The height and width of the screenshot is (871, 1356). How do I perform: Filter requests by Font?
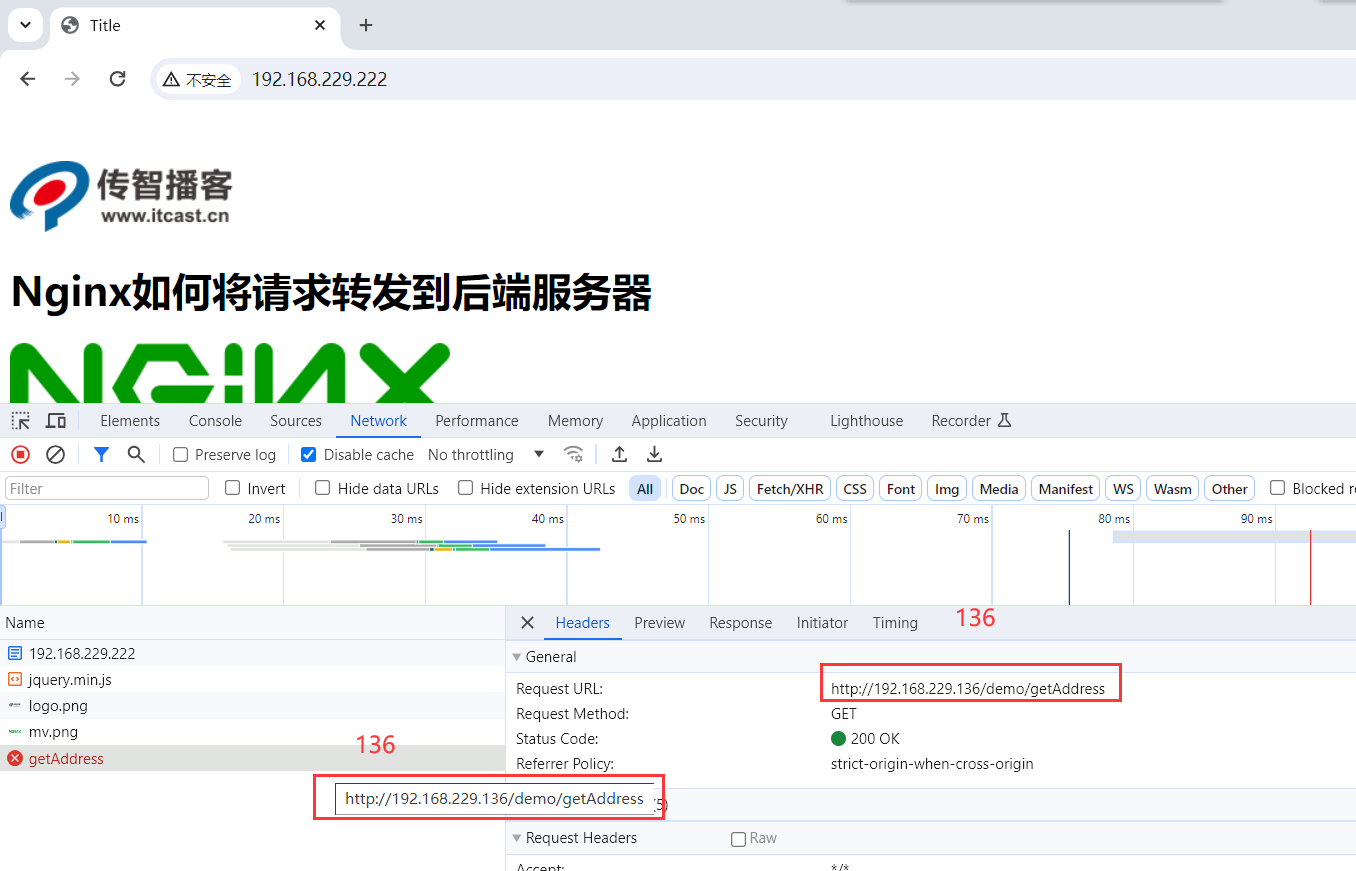pyautogui.click(x=901, y=489)
